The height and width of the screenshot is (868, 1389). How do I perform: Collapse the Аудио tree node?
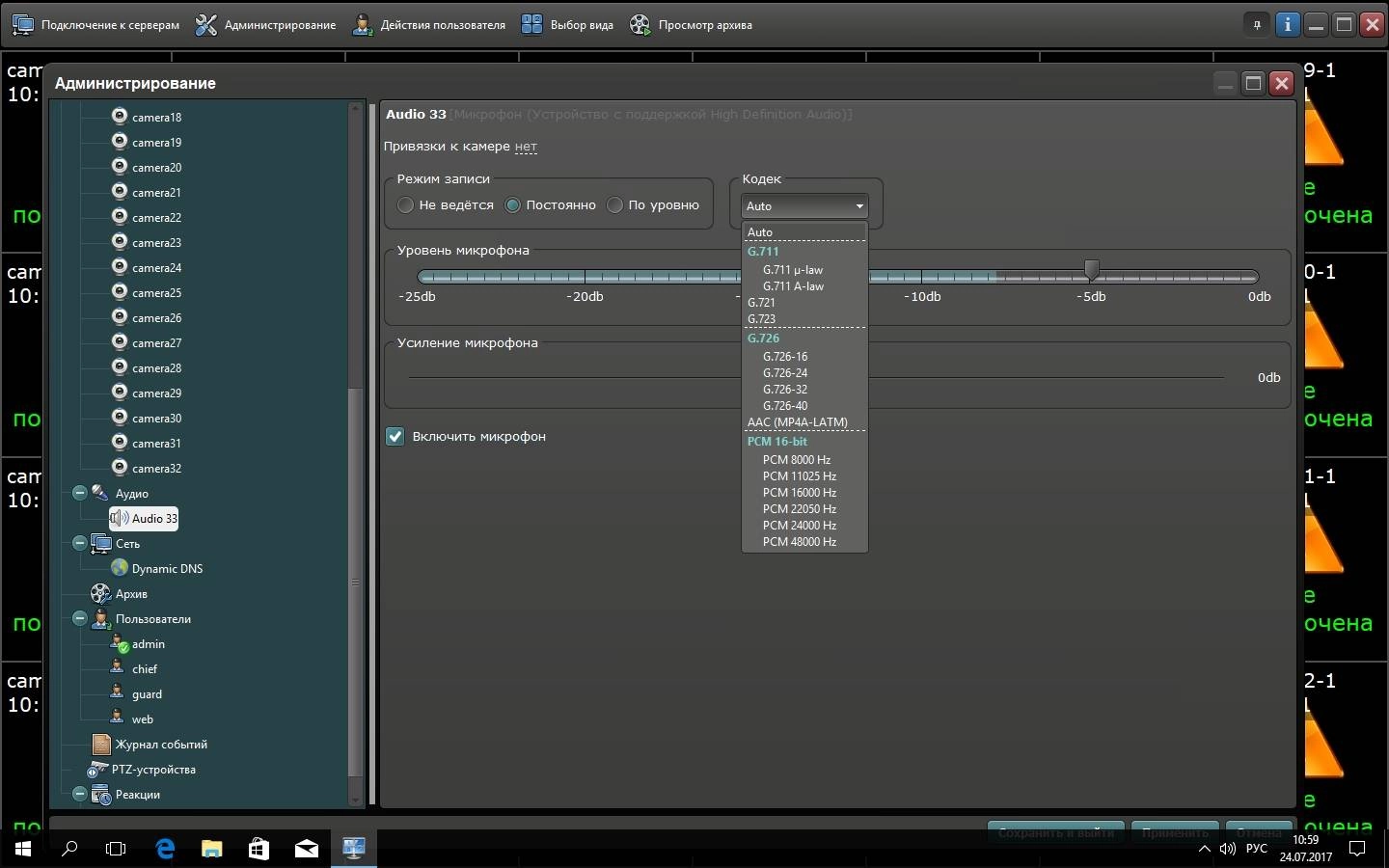[80, 493]
